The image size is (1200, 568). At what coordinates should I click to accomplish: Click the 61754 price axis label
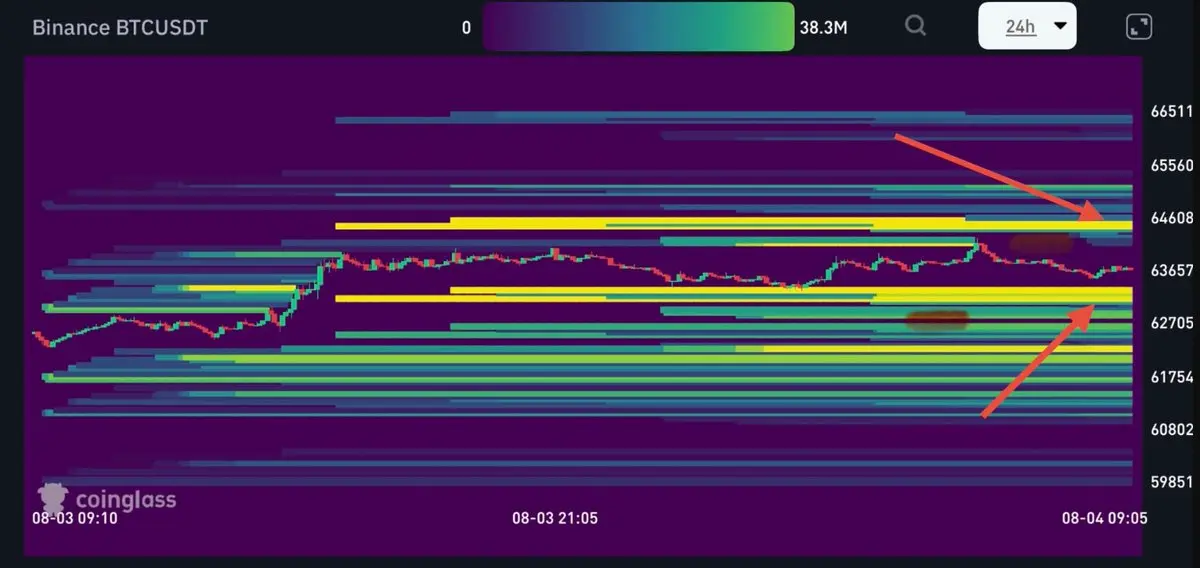[x=1172, y=377]
